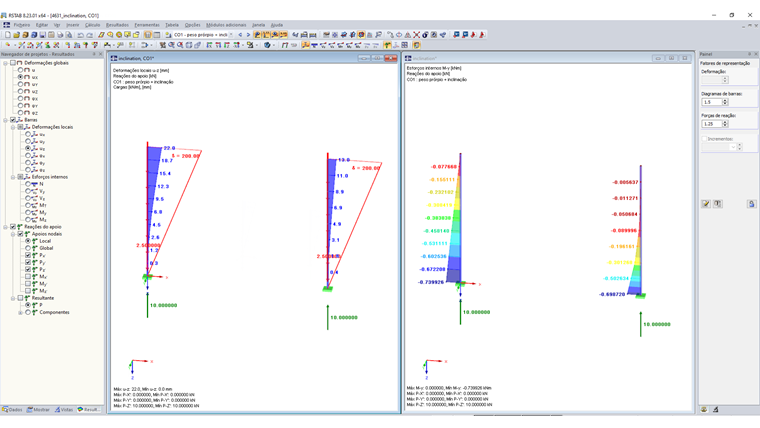
Task: Click the orange highlighted deformation icon on second toolbar
Action: [305, 45]
